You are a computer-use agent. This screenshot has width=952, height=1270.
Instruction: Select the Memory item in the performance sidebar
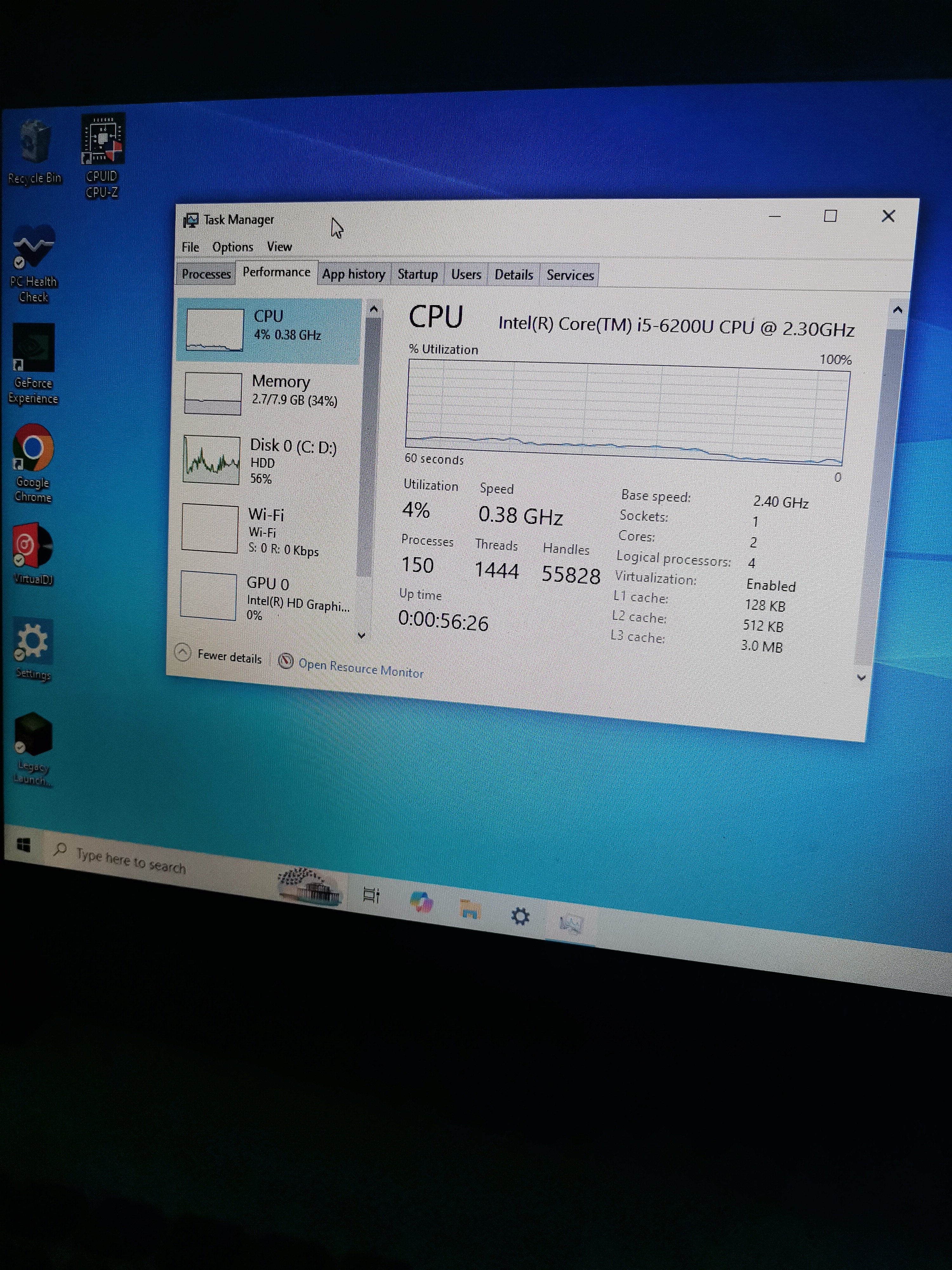click(x=268, y=394)
